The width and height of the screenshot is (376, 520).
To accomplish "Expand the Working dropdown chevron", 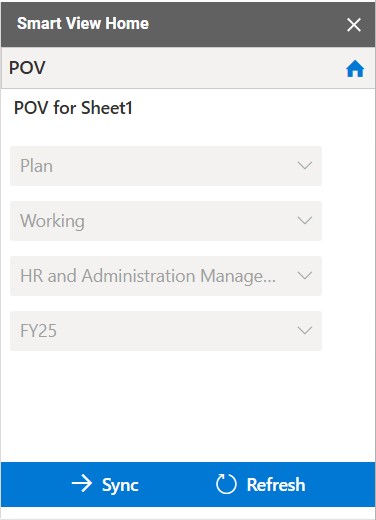I will pyautogui.click(x=305, y=221).
